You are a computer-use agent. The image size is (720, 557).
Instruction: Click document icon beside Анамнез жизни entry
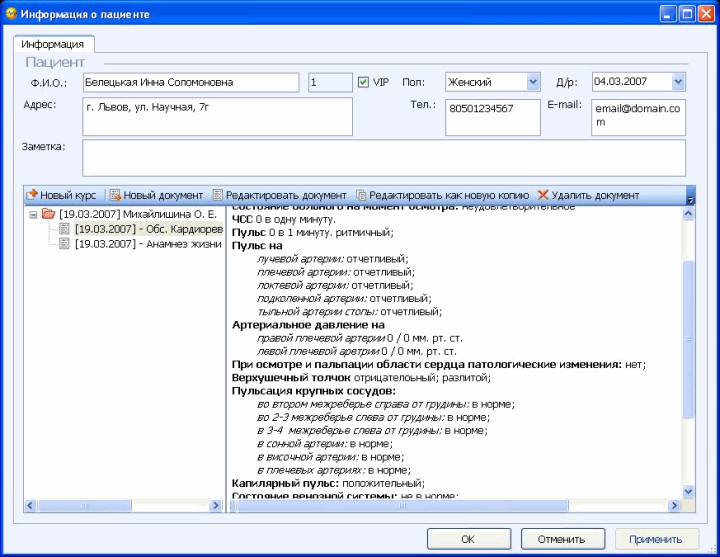pyautogui.click(x=65, y=243)
